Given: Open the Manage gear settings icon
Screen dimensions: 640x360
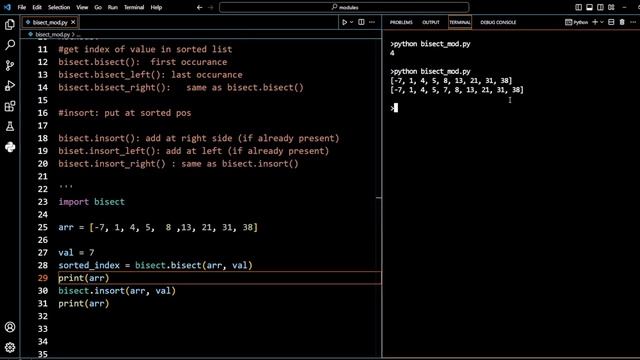Looking at the screenshot, I should click(10, 347).
